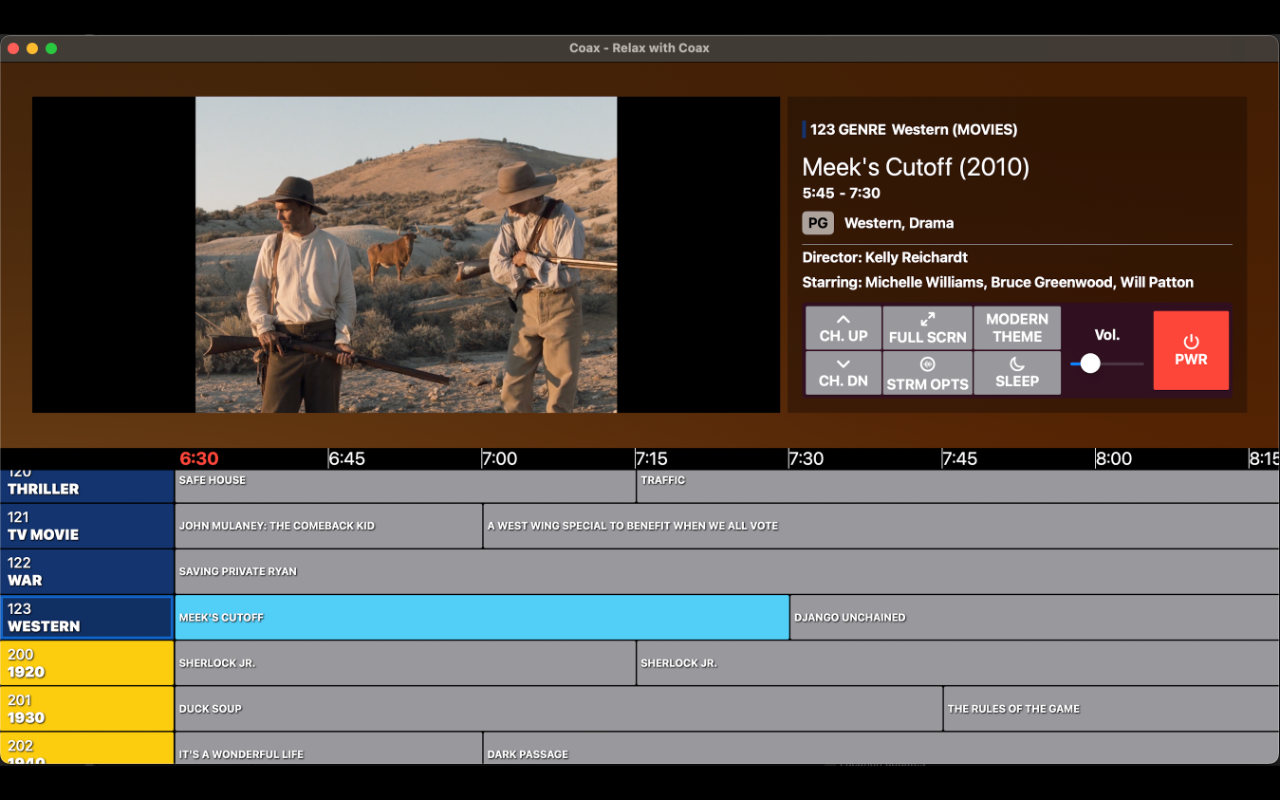
Task: Click the Western, Drama genre text
Action: [899, 223]
